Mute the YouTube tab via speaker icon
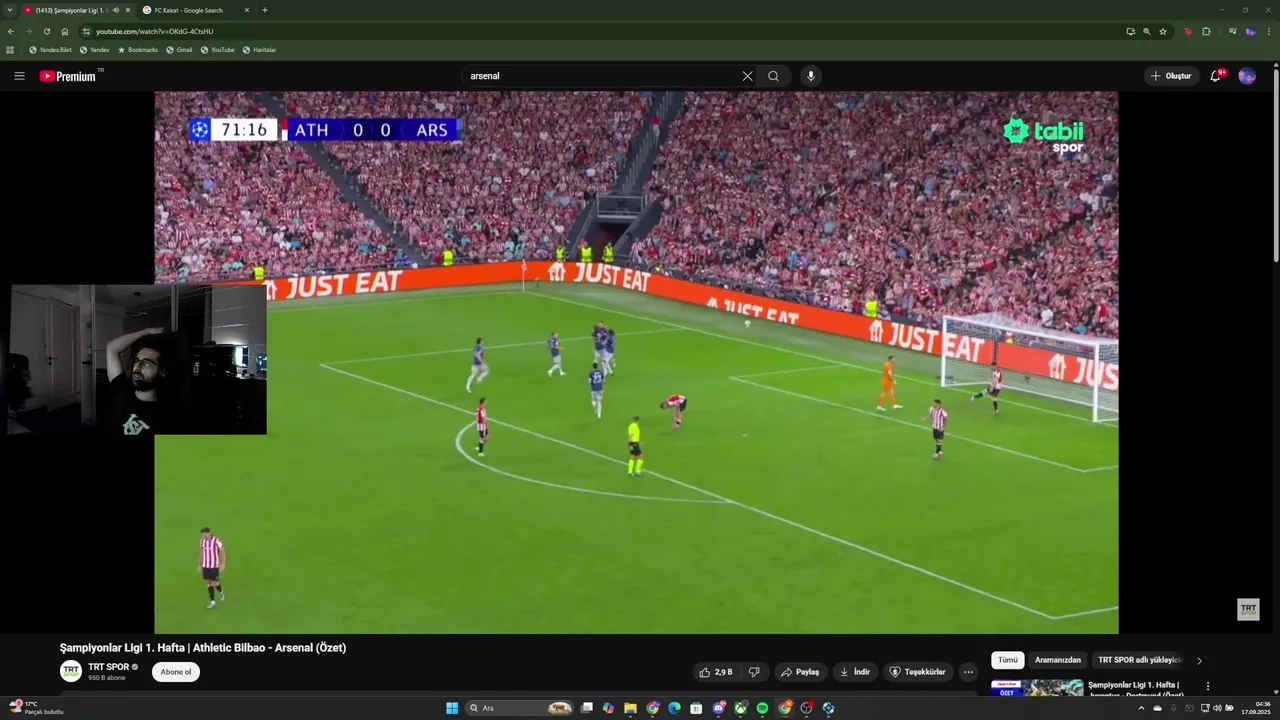The image size is (1280, 720). tap(116, 10)
